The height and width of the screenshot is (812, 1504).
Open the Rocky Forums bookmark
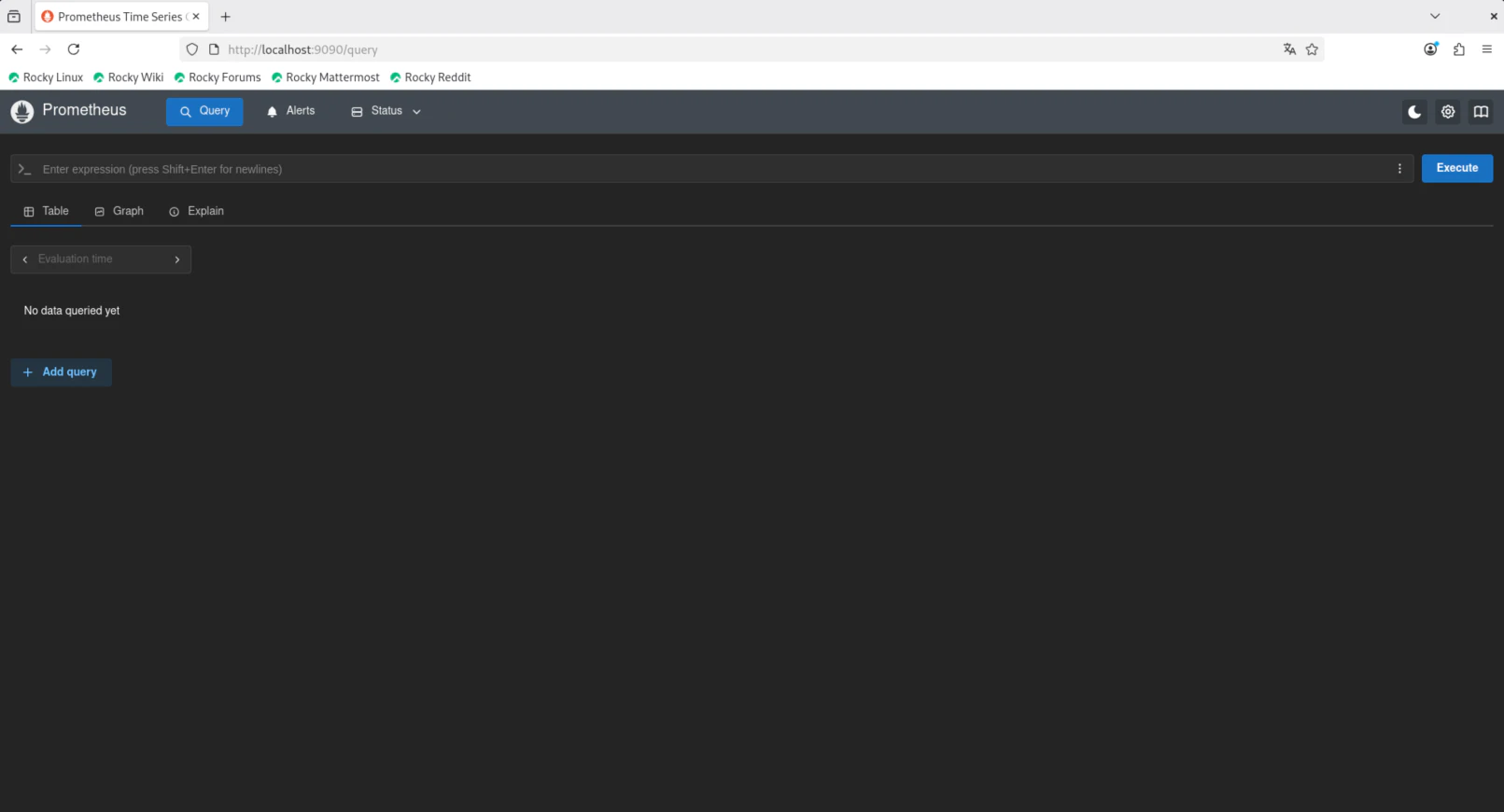[x=218, y=77]
